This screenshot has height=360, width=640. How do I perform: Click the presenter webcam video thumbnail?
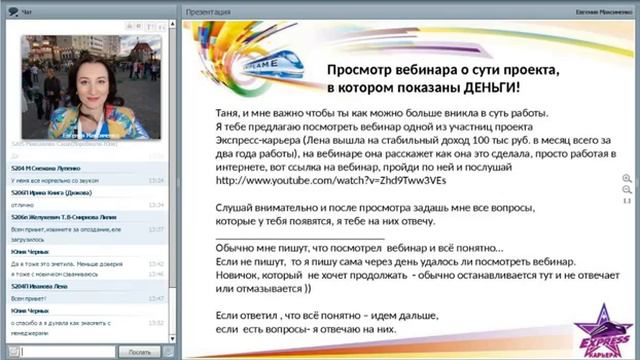click(x=91, y=87)
